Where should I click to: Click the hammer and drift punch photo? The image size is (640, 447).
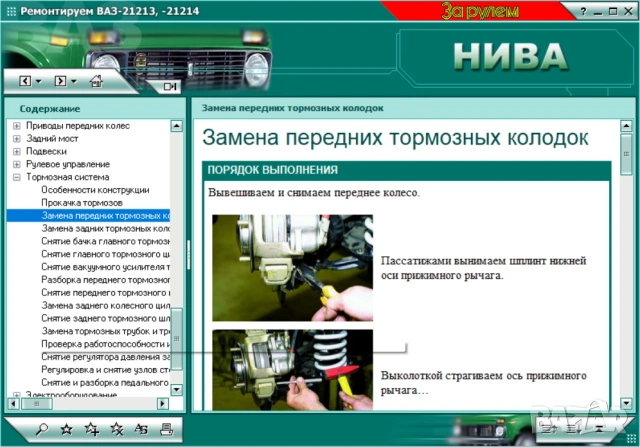click(292, 369)
